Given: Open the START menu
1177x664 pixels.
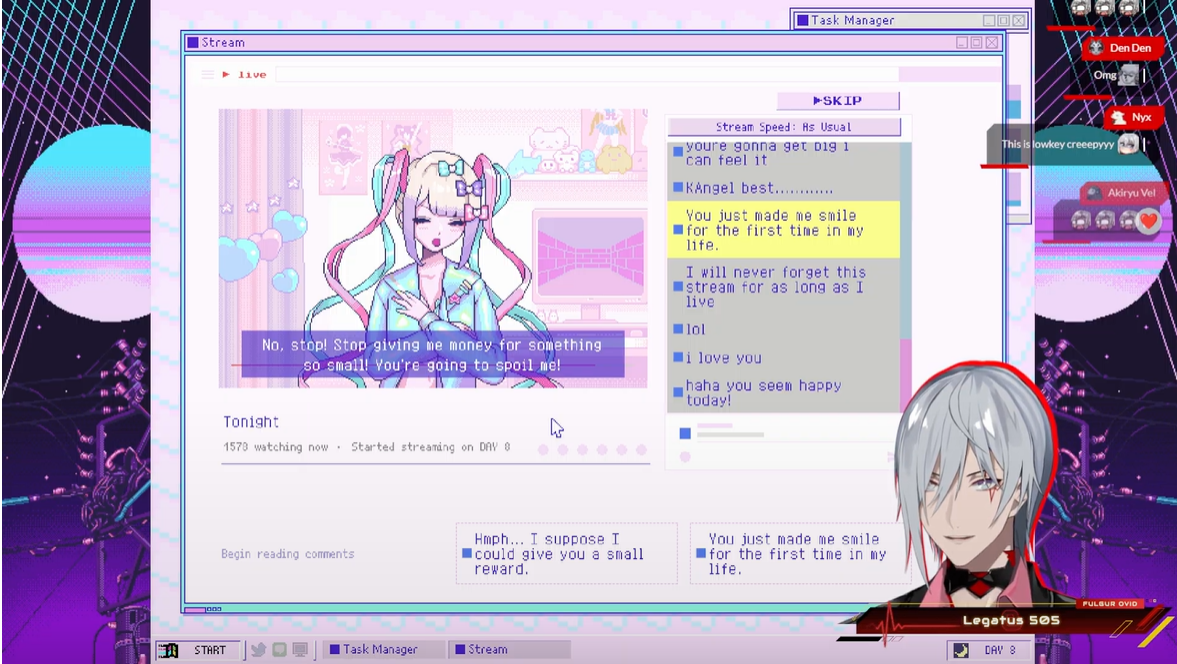Looking at the screenshot, I should (x=199, y=650).
